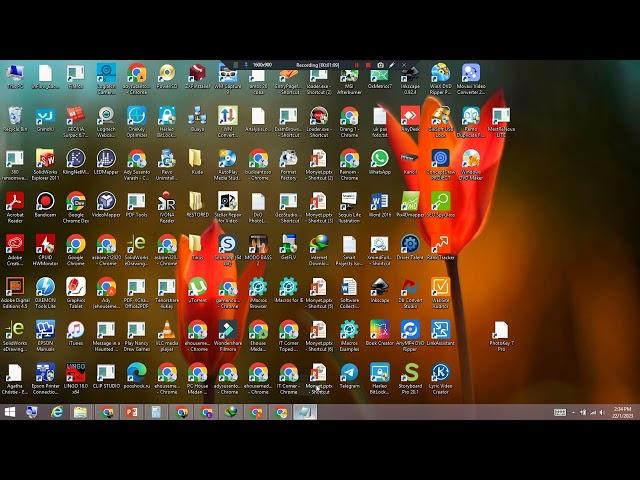Launch Adobe Creative Cloud shortcut
Image resolution: width=640 pixels, height=480 pixels.
click(x=15, y=250)
